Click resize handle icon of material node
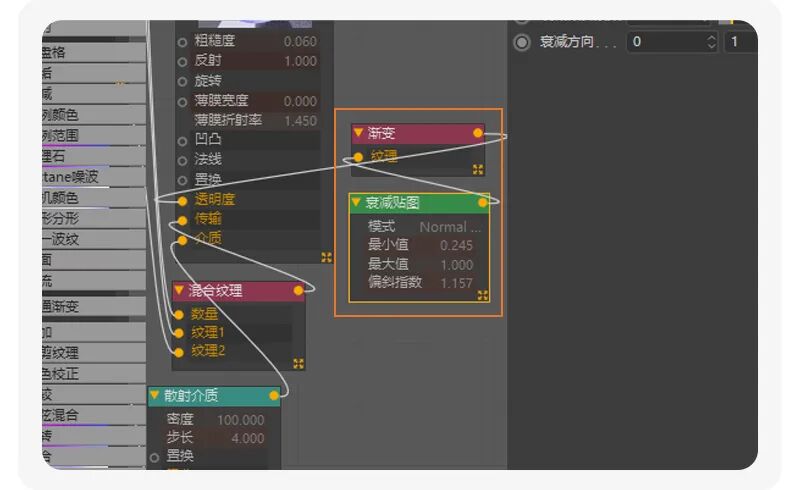The width and height of the screenshot is (800, 490). 327,257
